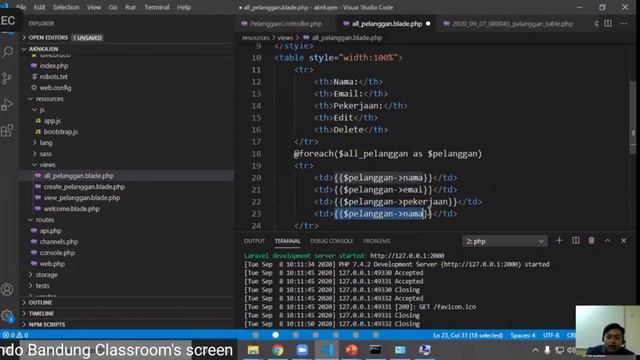The image size is (640, 360).
Task: Expand the tests folder
Action: point(42,286)
